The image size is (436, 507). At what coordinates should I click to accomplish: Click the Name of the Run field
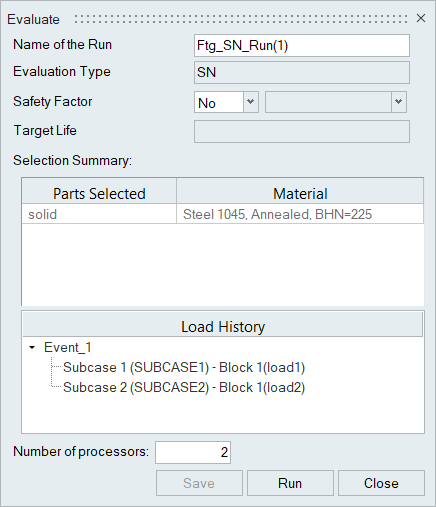302,45
